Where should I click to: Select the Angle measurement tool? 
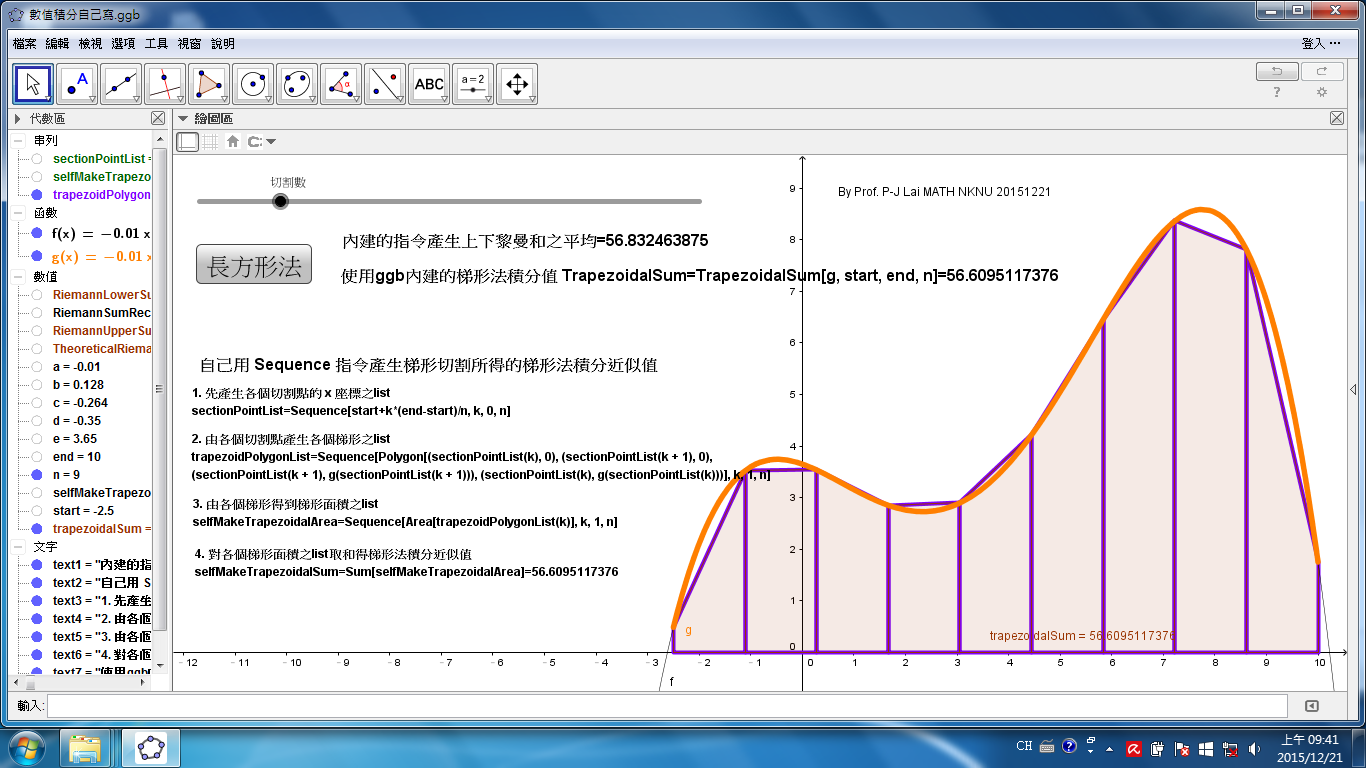click(340, 84)
